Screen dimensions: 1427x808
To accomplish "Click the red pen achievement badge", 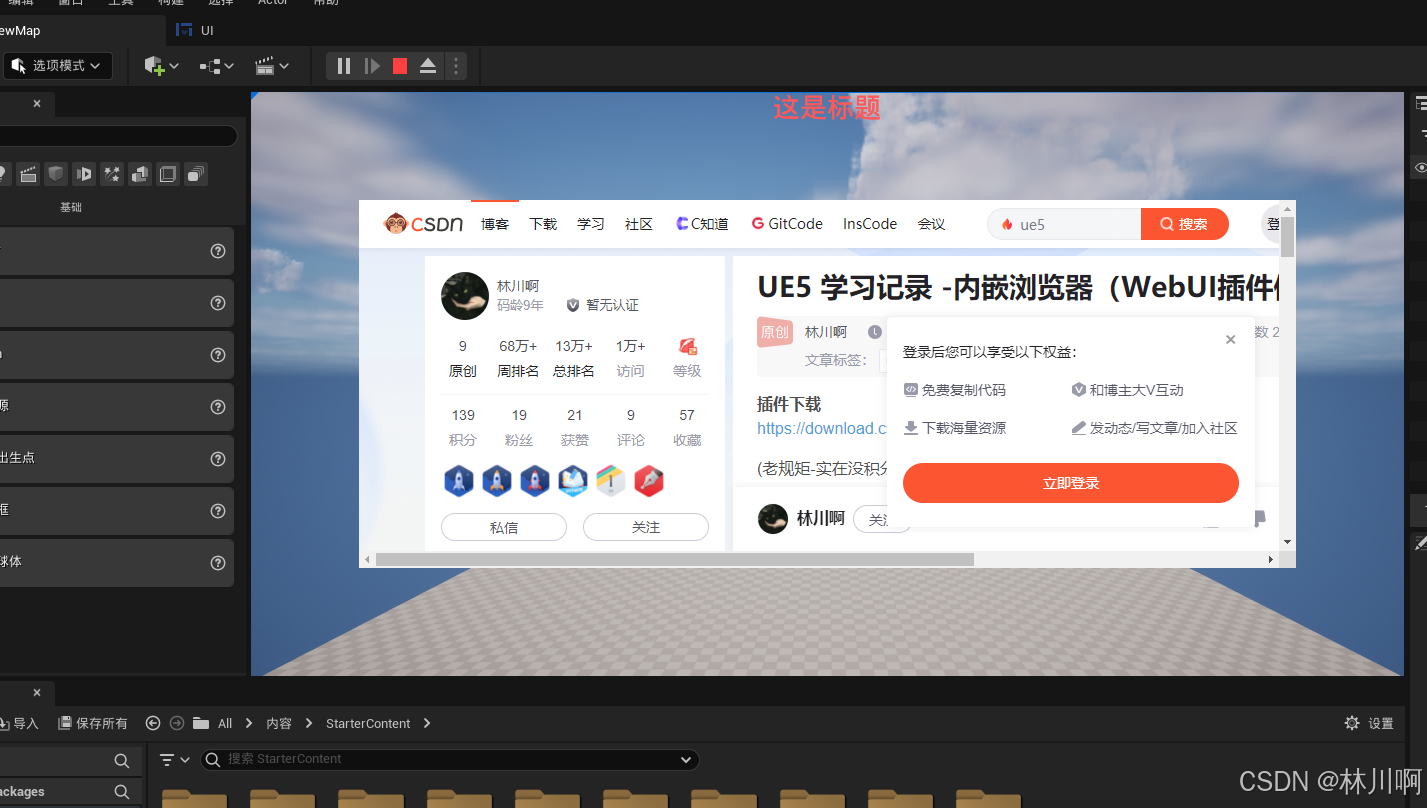I will (x=650, y=481).
